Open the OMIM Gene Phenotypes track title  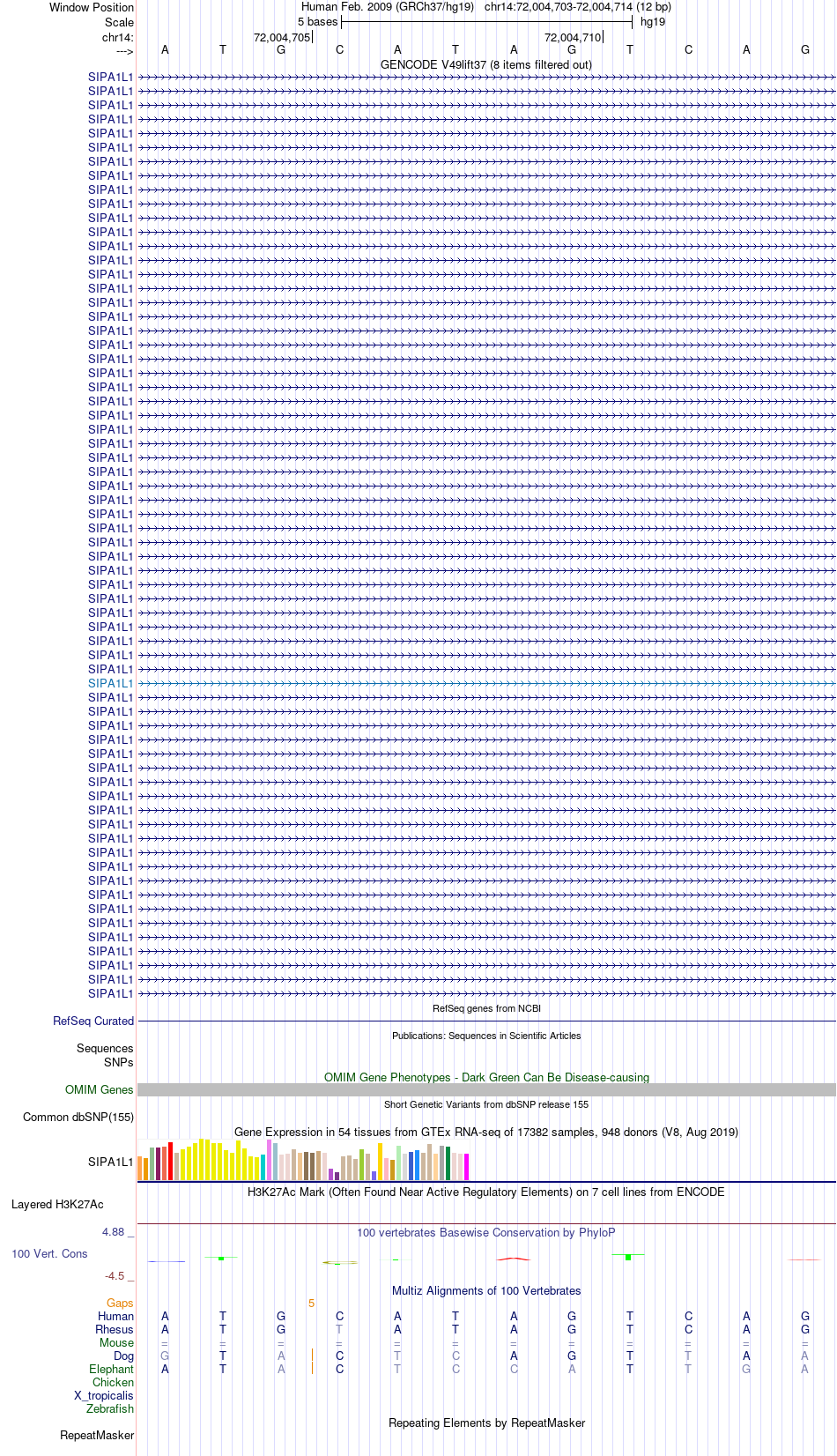[x=486, y=1077]
